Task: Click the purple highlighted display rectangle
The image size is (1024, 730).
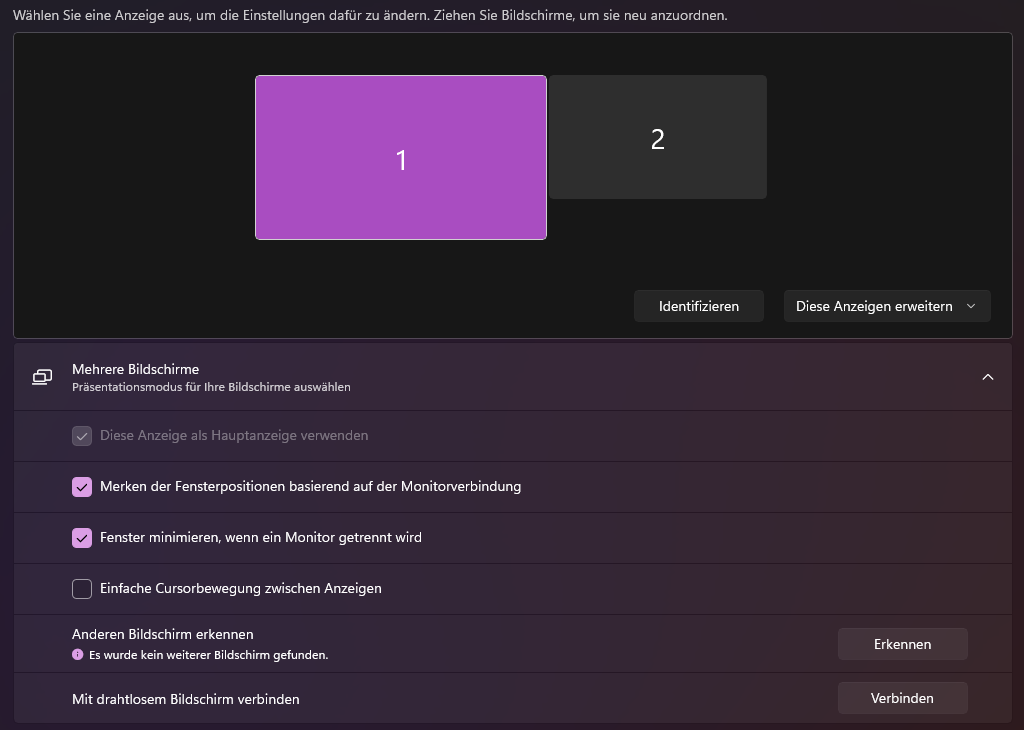Action: pyautogui.click(x=400, y=157)
